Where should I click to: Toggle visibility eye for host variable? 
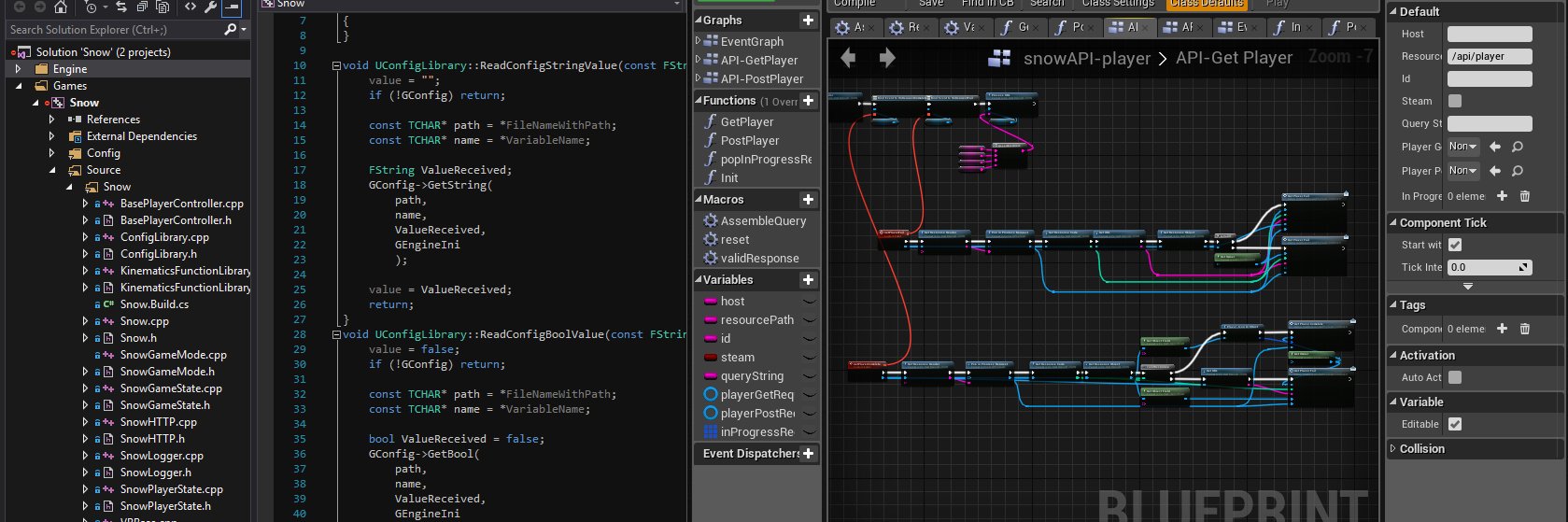(810, 302)
